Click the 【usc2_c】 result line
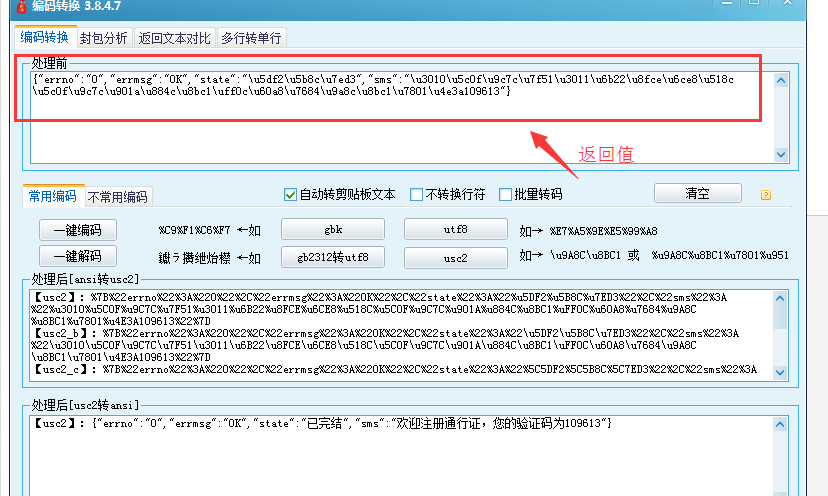The image size is (828, 496). (395, 369)
